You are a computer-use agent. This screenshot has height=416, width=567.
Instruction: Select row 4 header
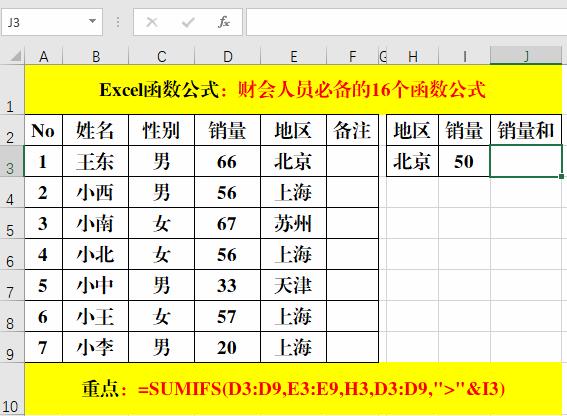(x=12, y=192)
